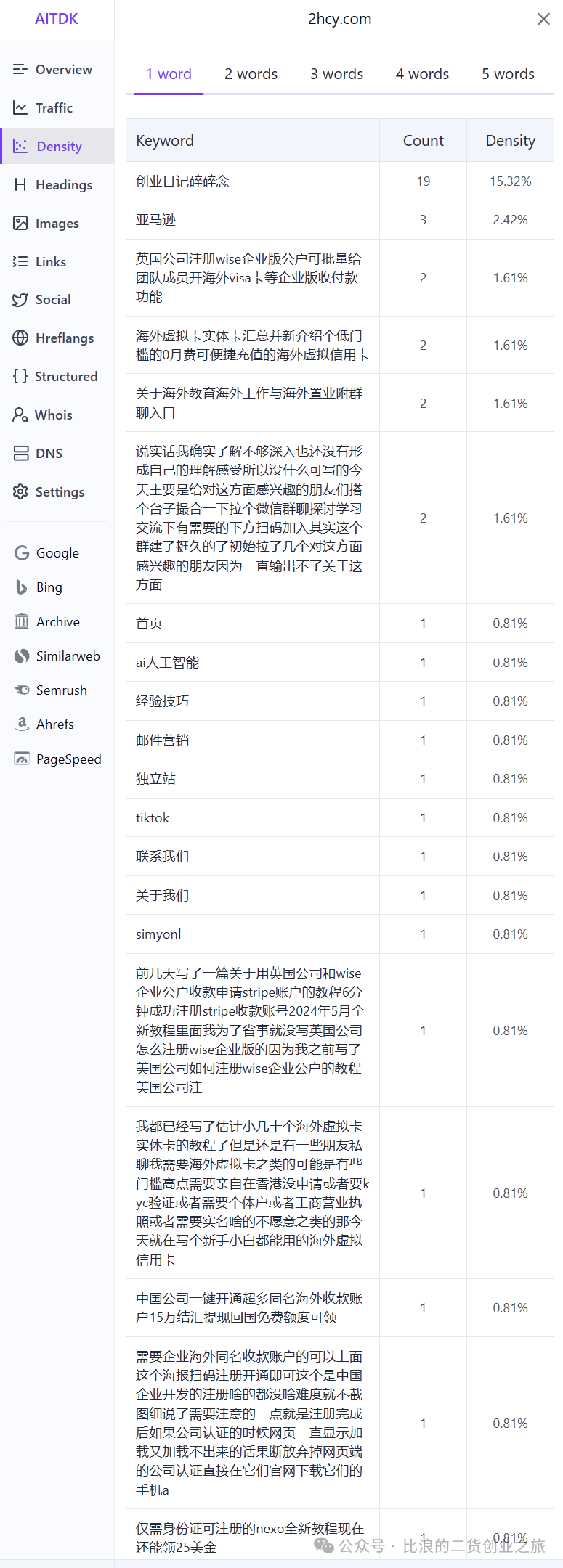Viewport: 563px width, 1568px height.
Task: Close the AITDK panel
Action: pyautogui.click(x=543, y=20)
